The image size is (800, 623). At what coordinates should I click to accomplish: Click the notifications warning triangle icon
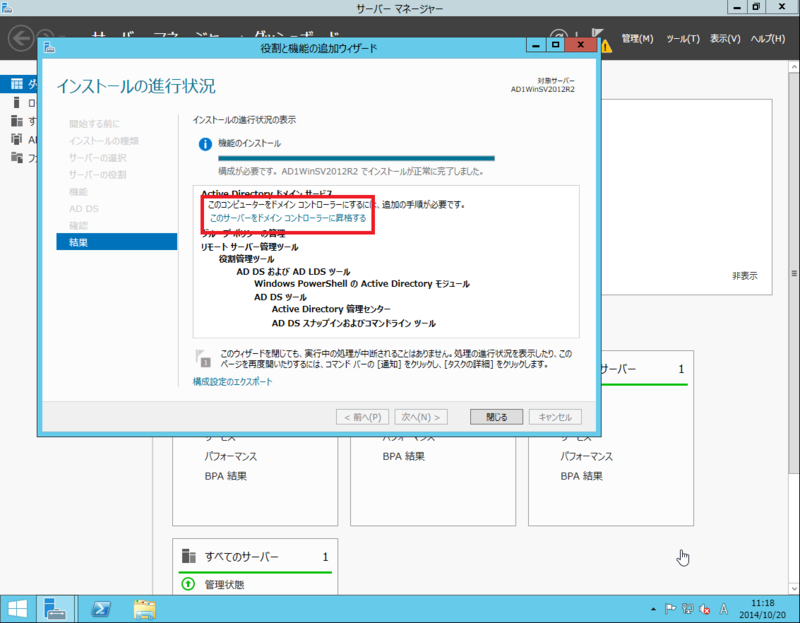tap(606, 47)
